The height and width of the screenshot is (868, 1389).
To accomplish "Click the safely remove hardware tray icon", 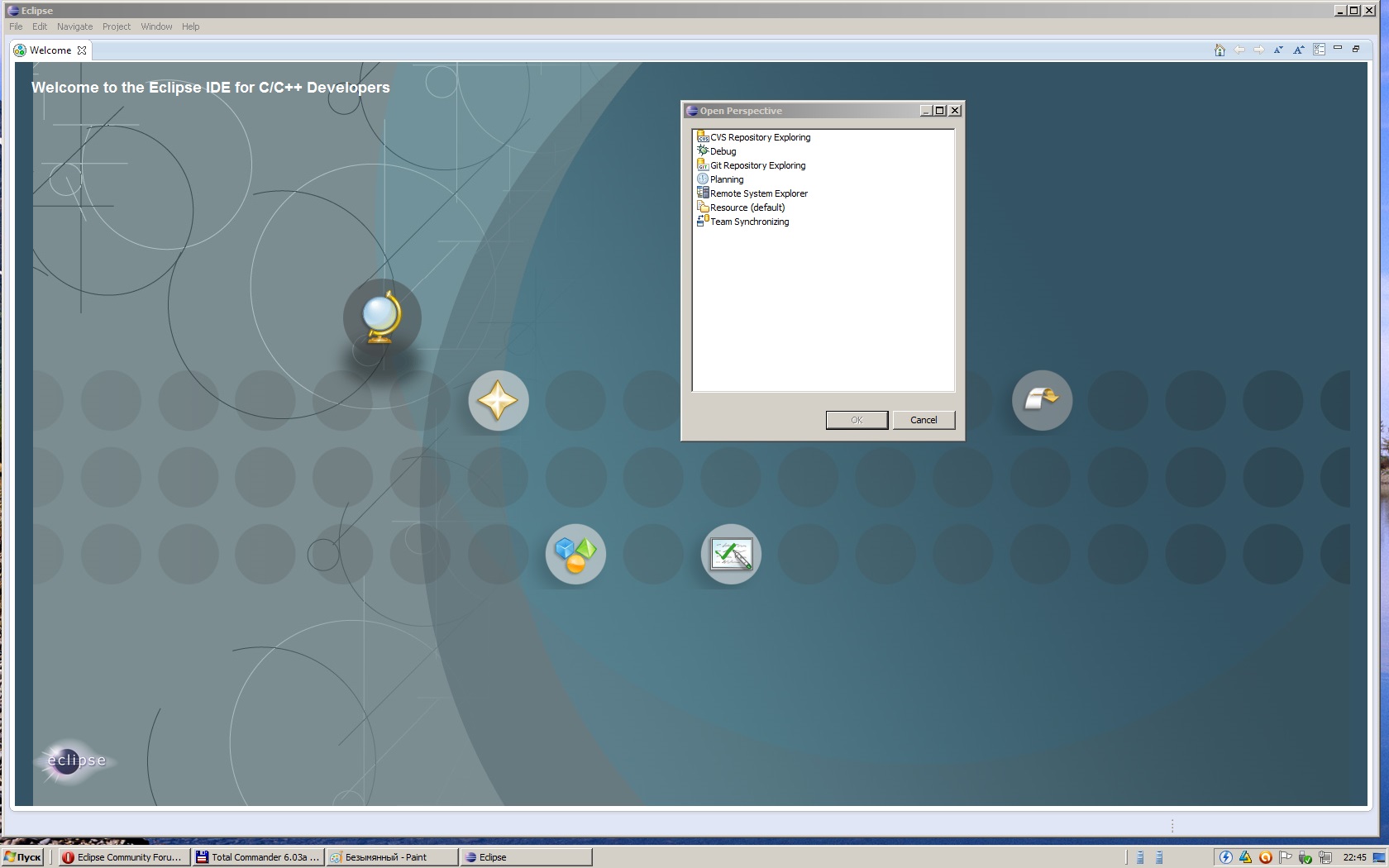I will pos(1305,857).
